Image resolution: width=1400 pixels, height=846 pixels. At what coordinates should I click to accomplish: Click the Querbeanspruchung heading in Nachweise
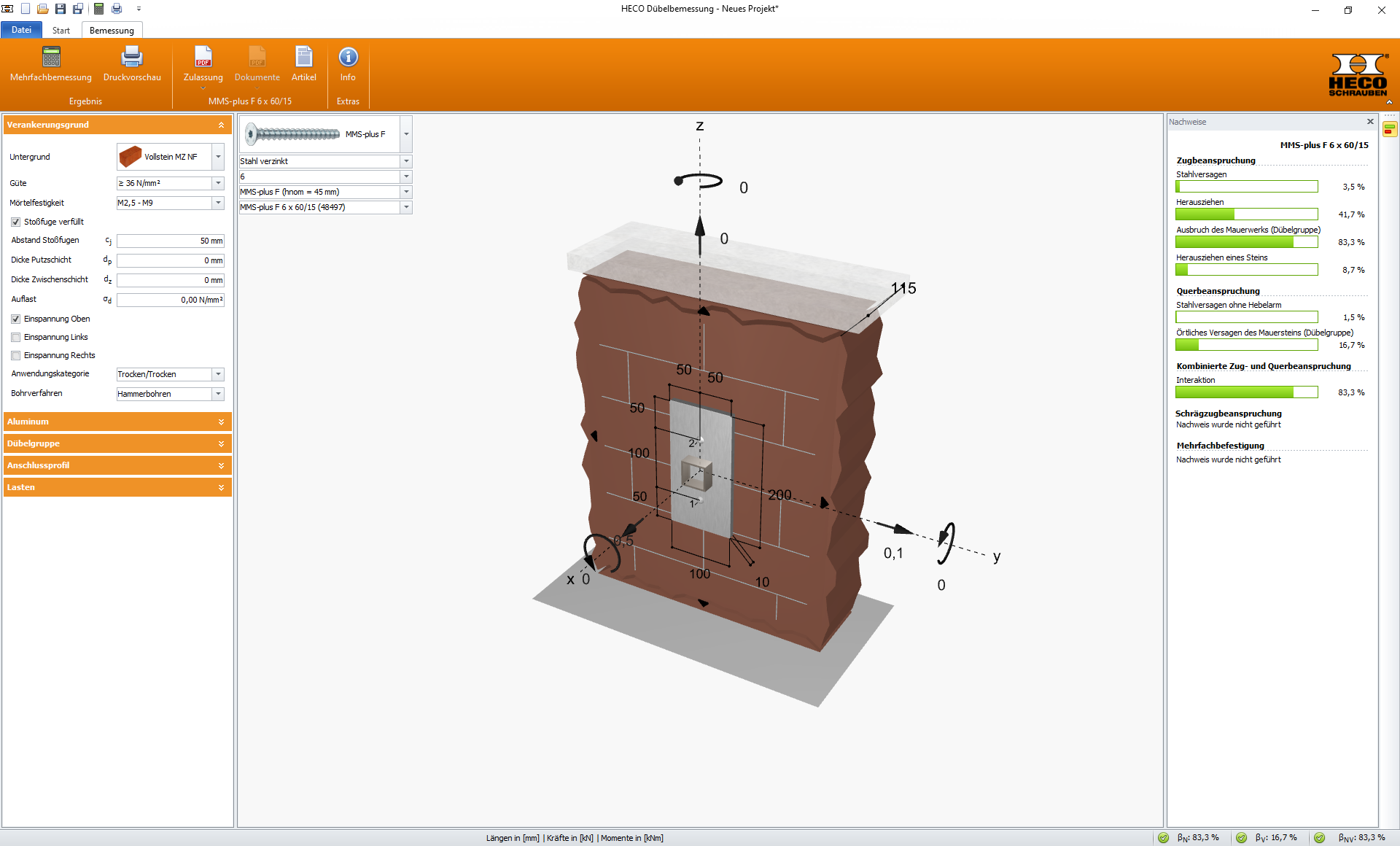click(x=1218, y=291)
